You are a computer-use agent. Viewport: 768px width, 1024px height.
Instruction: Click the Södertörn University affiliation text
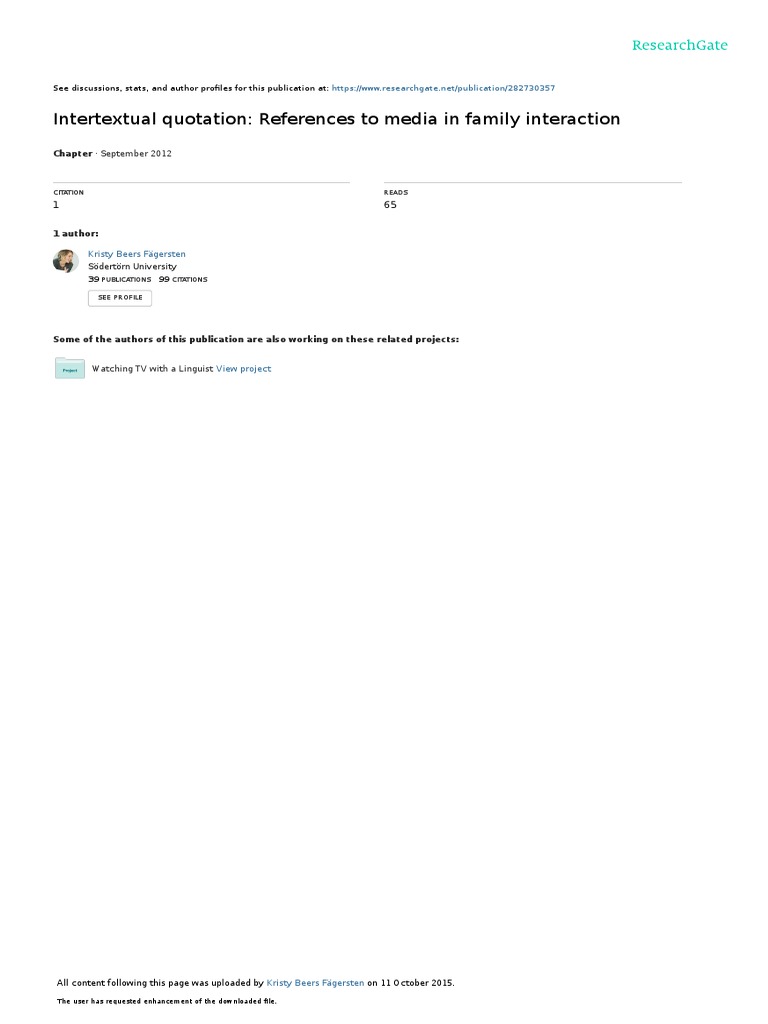[133, 266]
